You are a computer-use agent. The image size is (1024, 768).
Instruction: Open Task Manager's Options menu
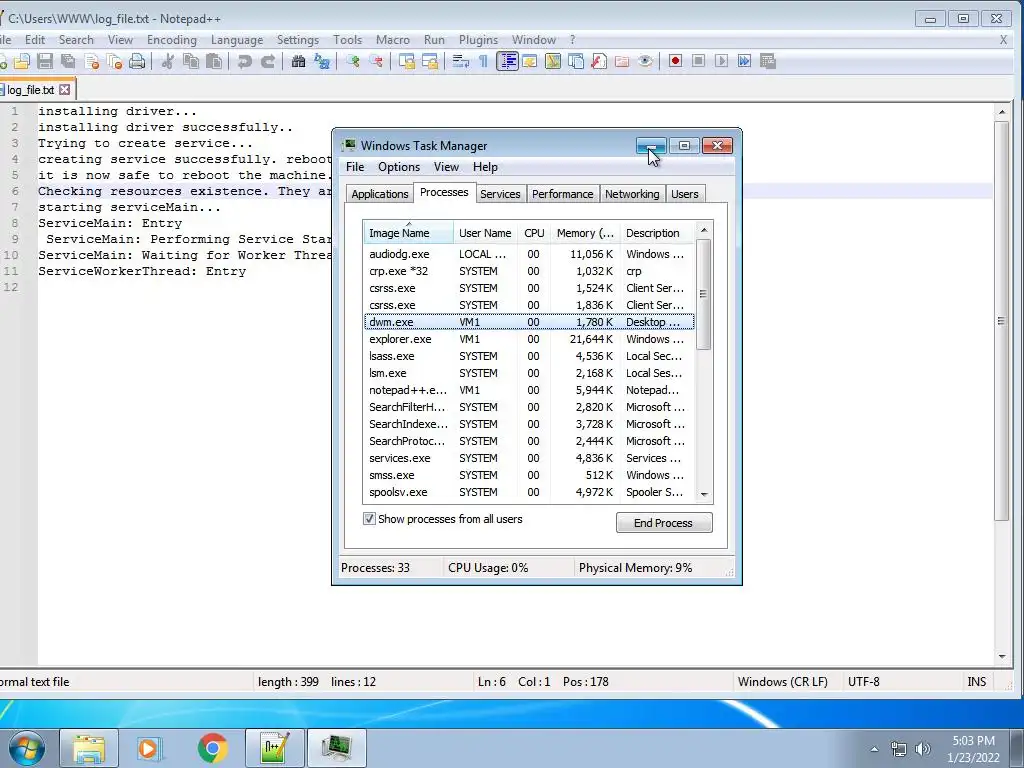(399, 167)
